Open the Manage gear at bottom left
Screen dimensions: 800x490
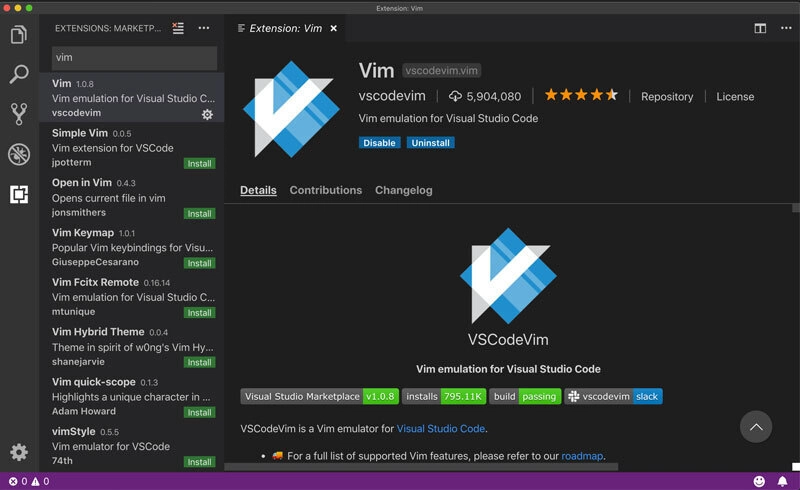[x=18, y=453]
